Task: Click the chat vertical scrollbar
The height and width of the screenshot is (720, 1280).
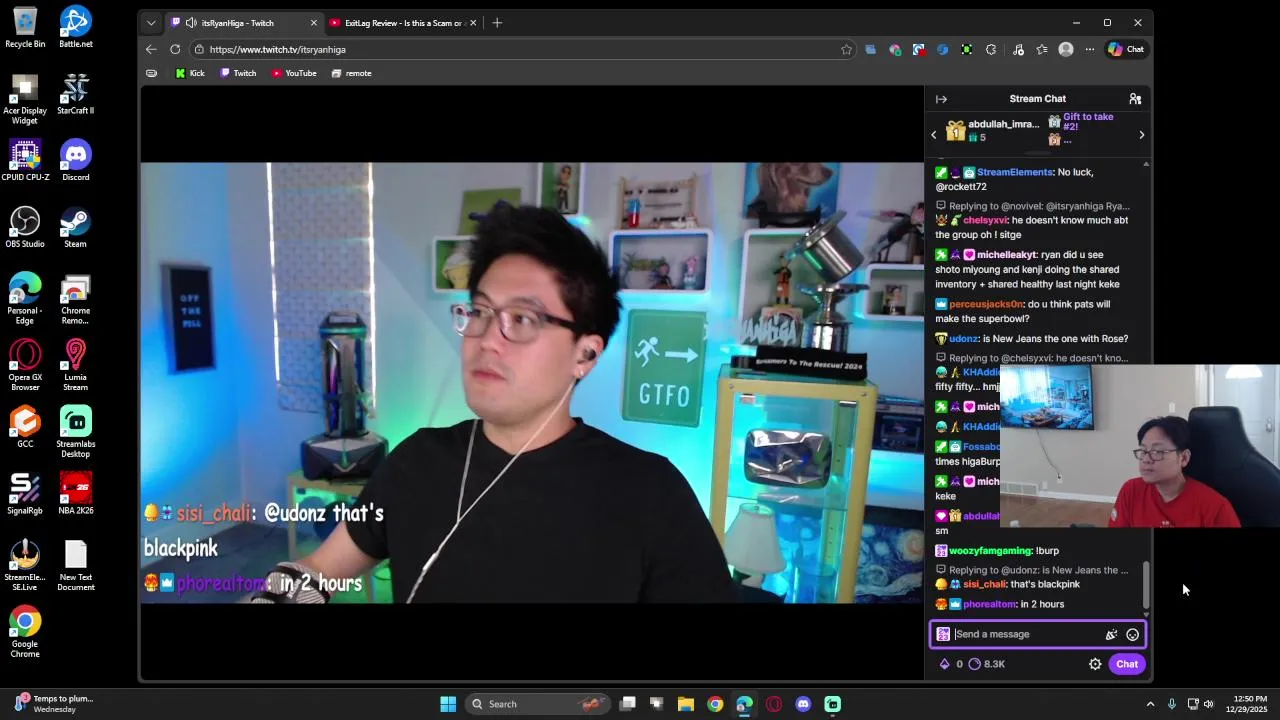Action: click(1146, 584)
